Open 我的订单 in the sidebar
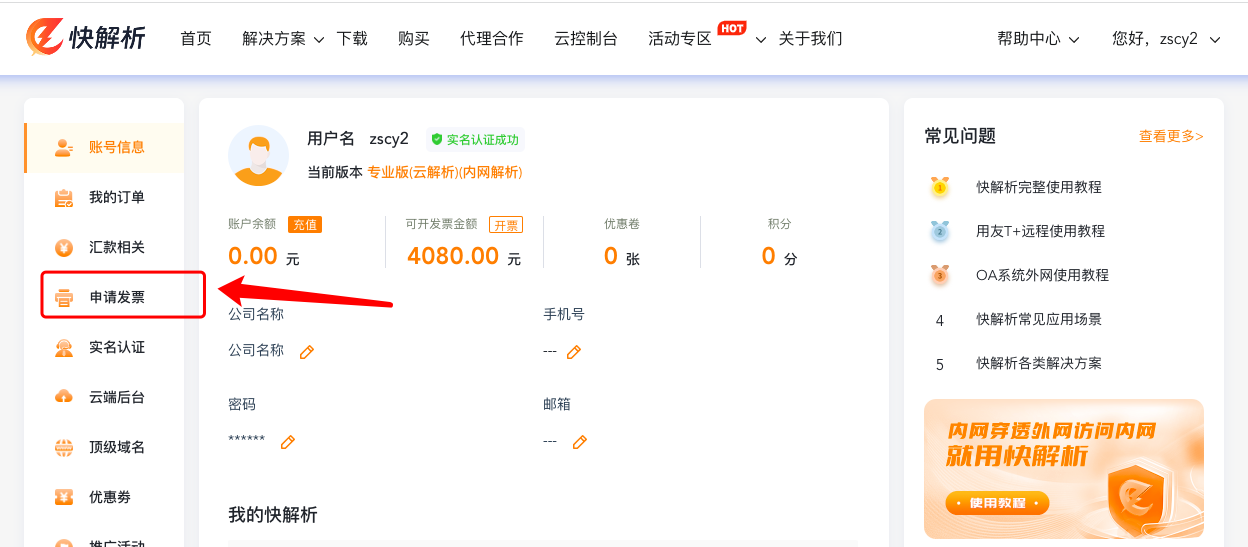The image size is (1248, 547). (116, 197)
